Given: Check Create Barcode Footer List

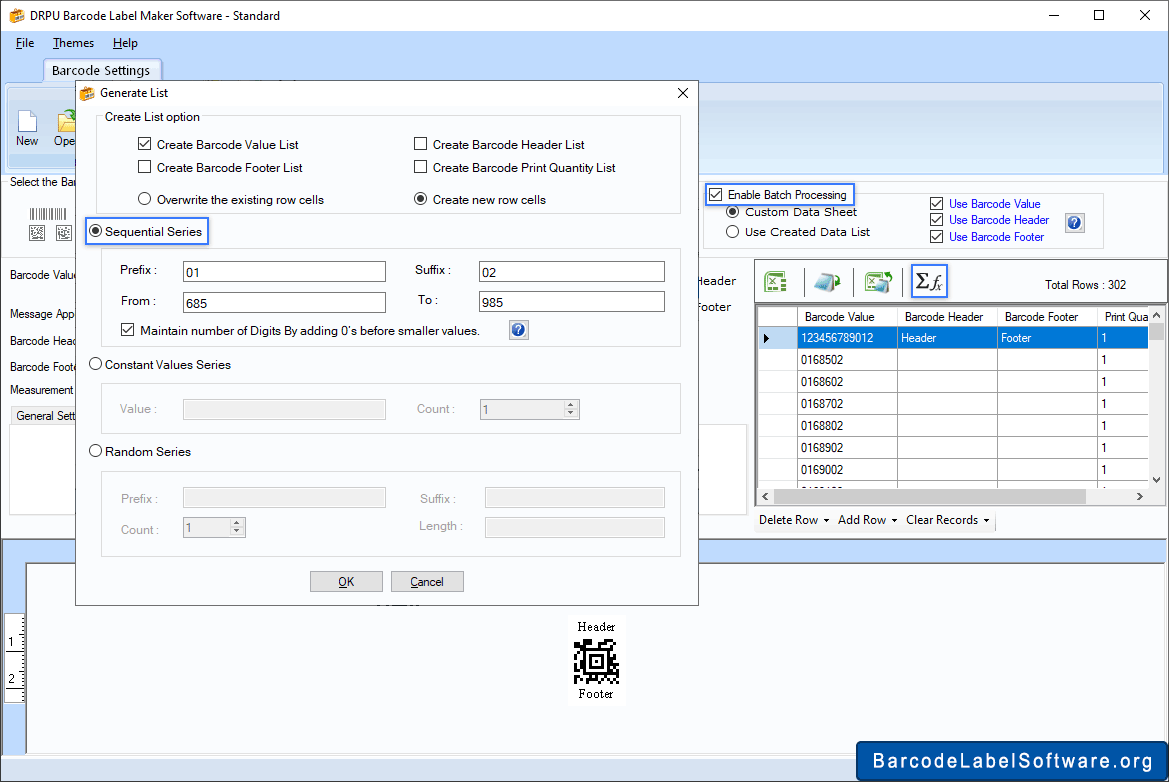Looking at the screenshot, I should (x=145, y=167).
